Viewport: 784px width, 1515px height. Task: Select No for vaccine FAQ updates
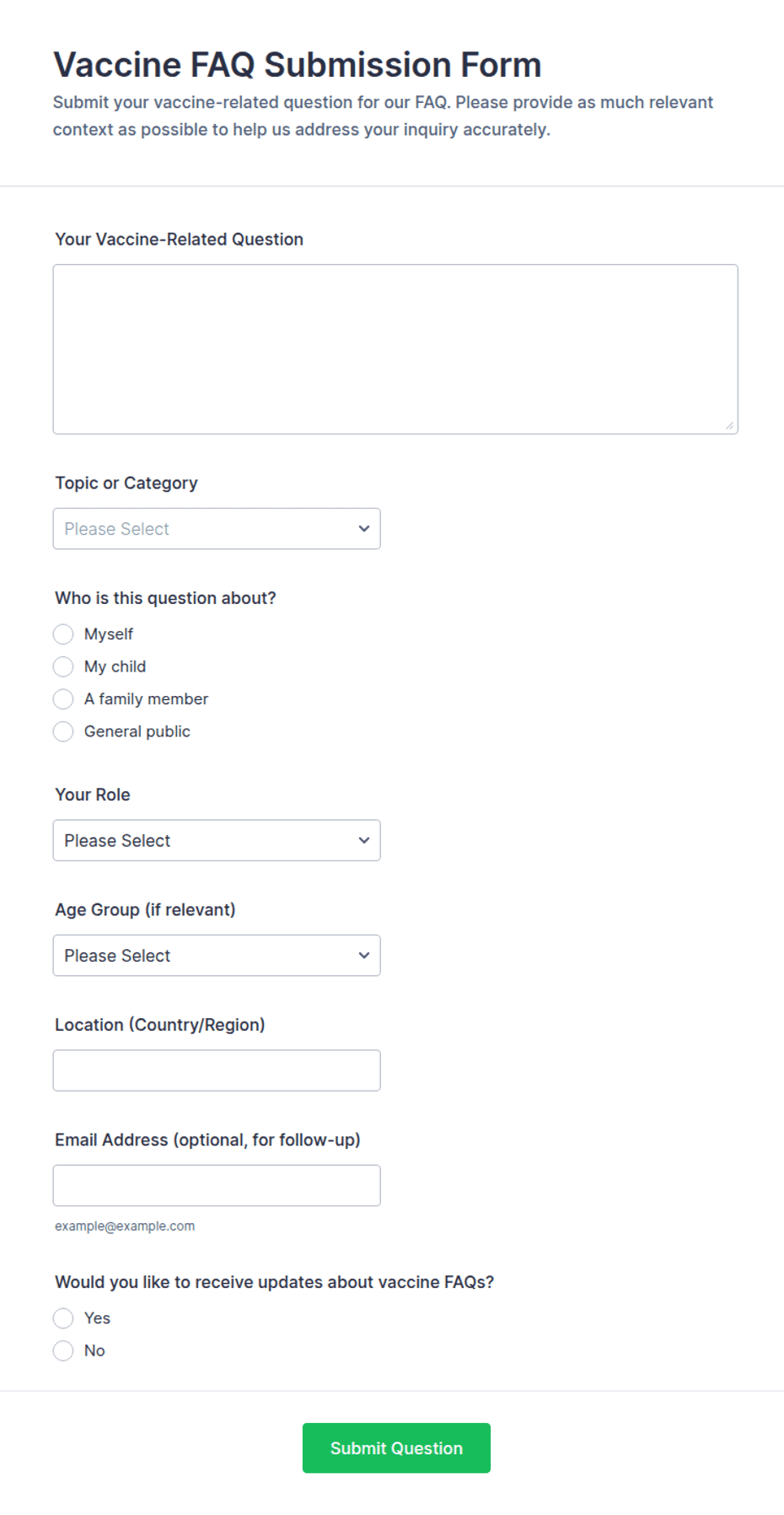click(63, 1351)
